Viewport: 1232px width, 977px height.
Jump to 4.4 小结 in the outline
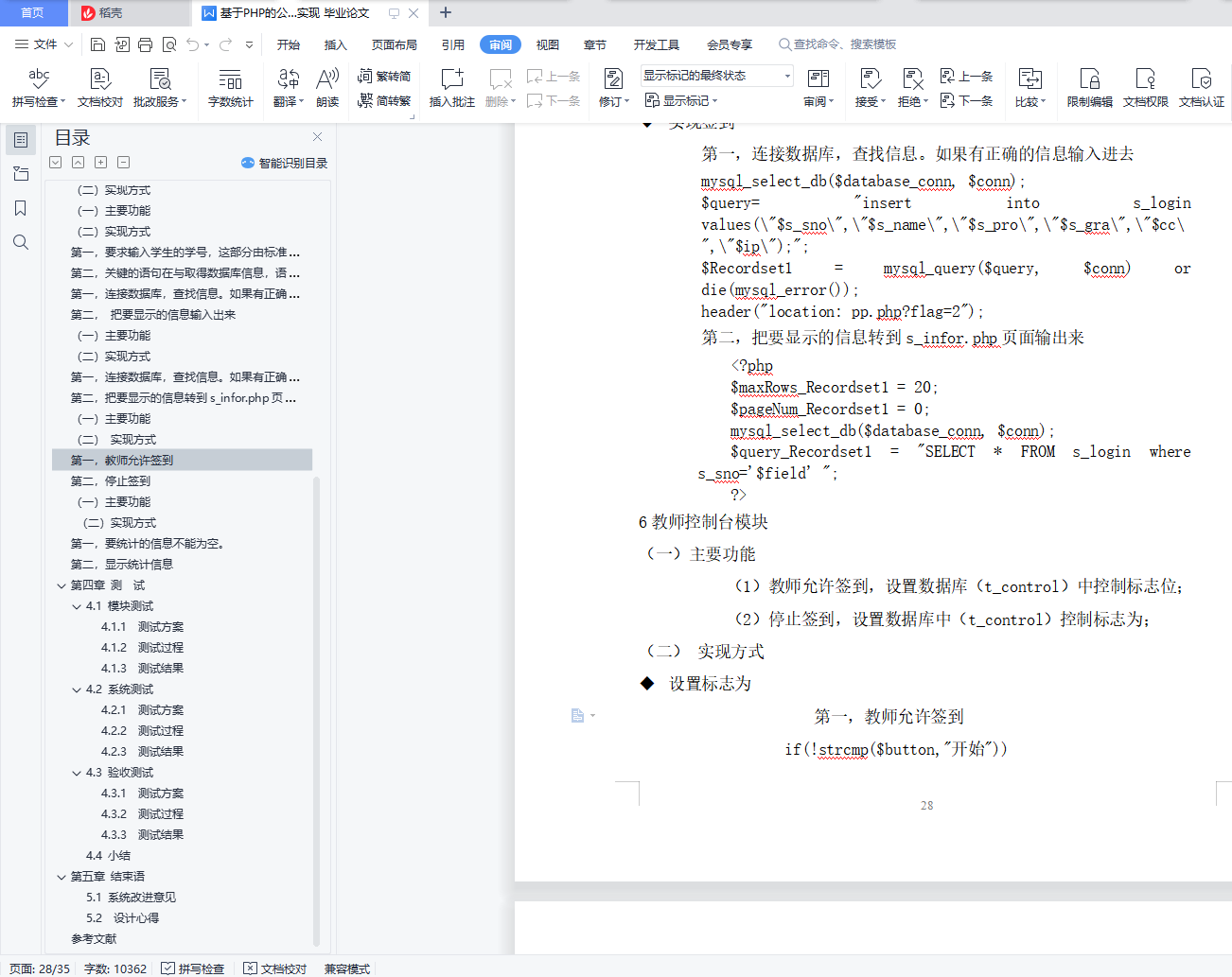(x=109, y=856)
